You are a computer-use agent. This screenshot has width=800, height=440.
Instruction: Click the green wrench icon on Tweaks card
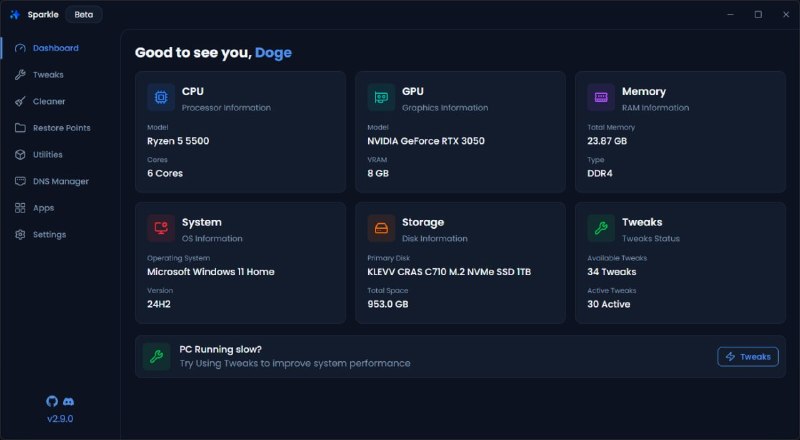[x=601, y=228]
